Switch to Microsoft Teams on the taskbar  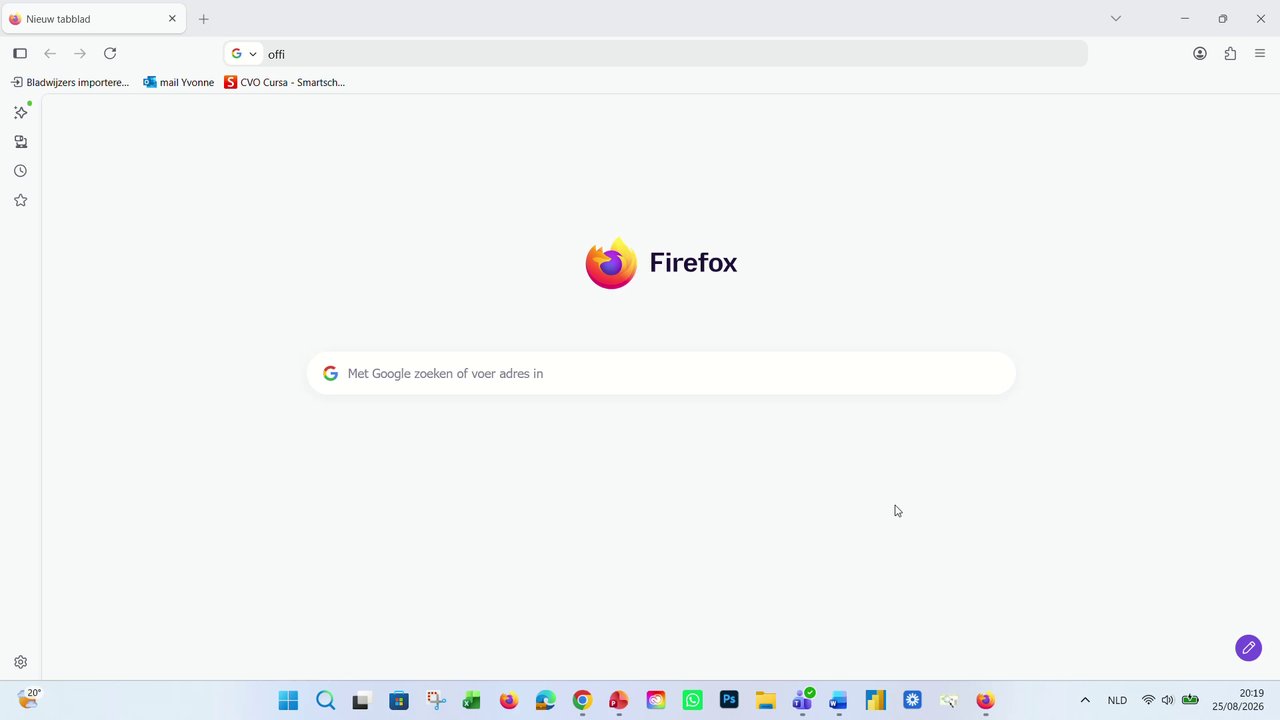pos(802,700)
